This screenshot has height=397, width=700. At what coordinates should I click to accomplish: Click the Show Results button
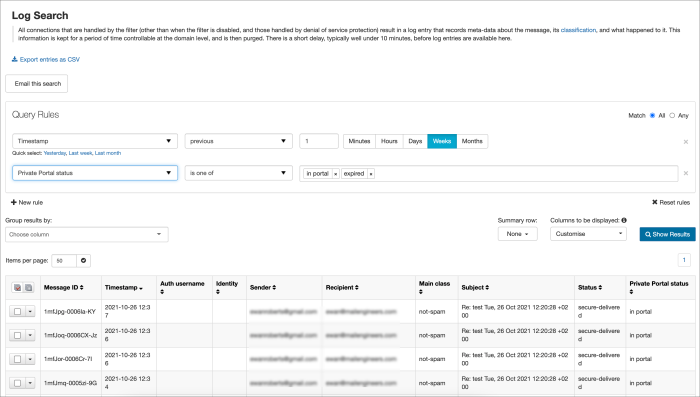pyautogui.click(x=667, y=234)
